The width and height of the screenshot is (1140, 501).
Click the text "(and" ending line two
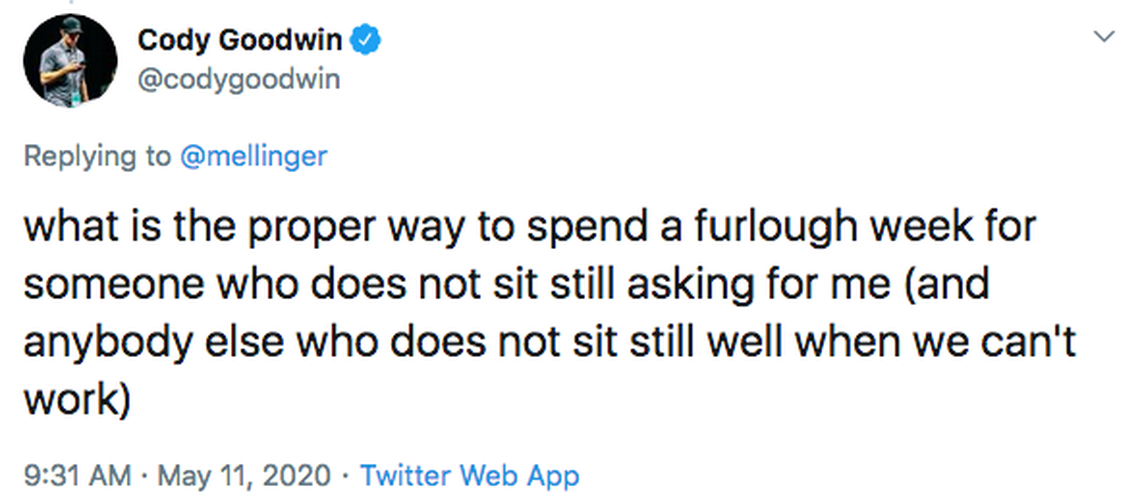click(x=948, y=286)
